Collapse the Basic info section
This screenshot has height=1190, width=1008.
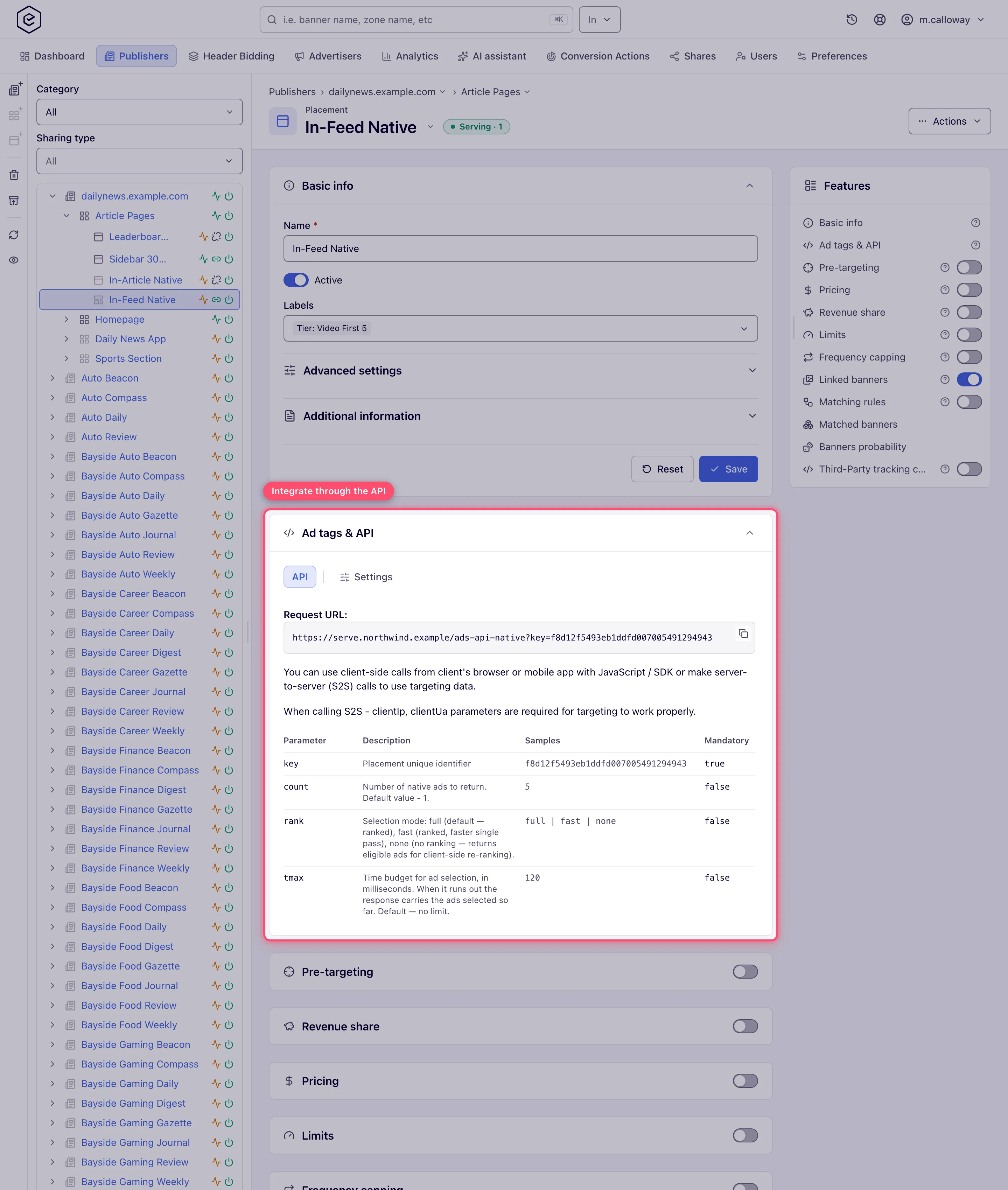click(x=749, y=185)
